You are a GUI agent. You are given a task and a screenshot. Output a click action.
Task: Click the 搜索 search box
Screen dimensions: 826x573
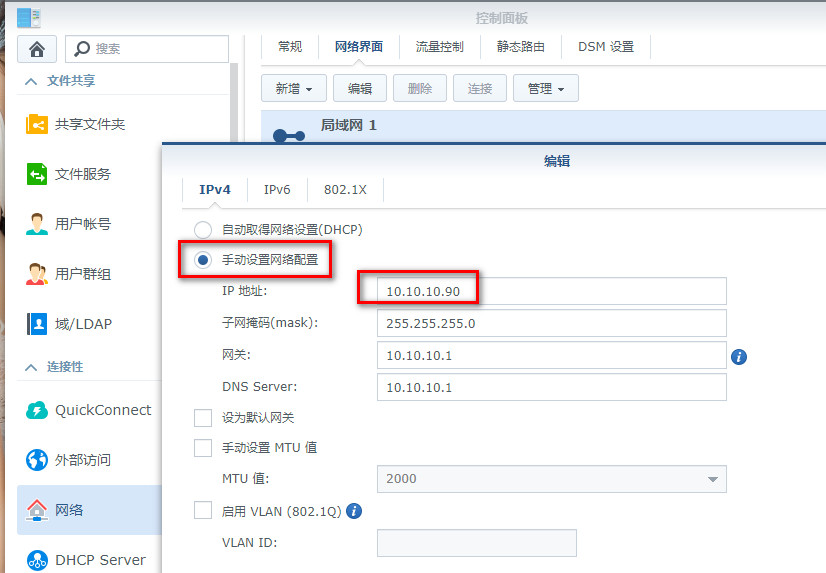click(147, 49)
